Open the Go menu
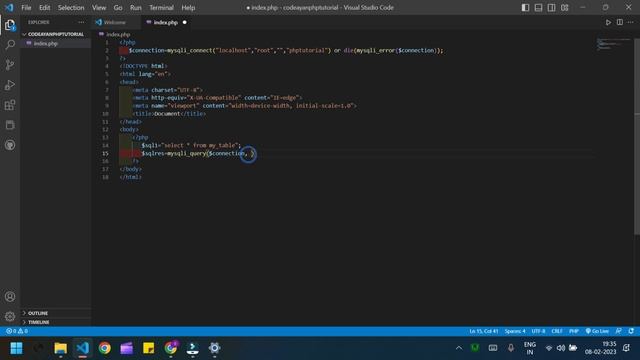Screen dimensions: 640x360 (x=118, y=8)
